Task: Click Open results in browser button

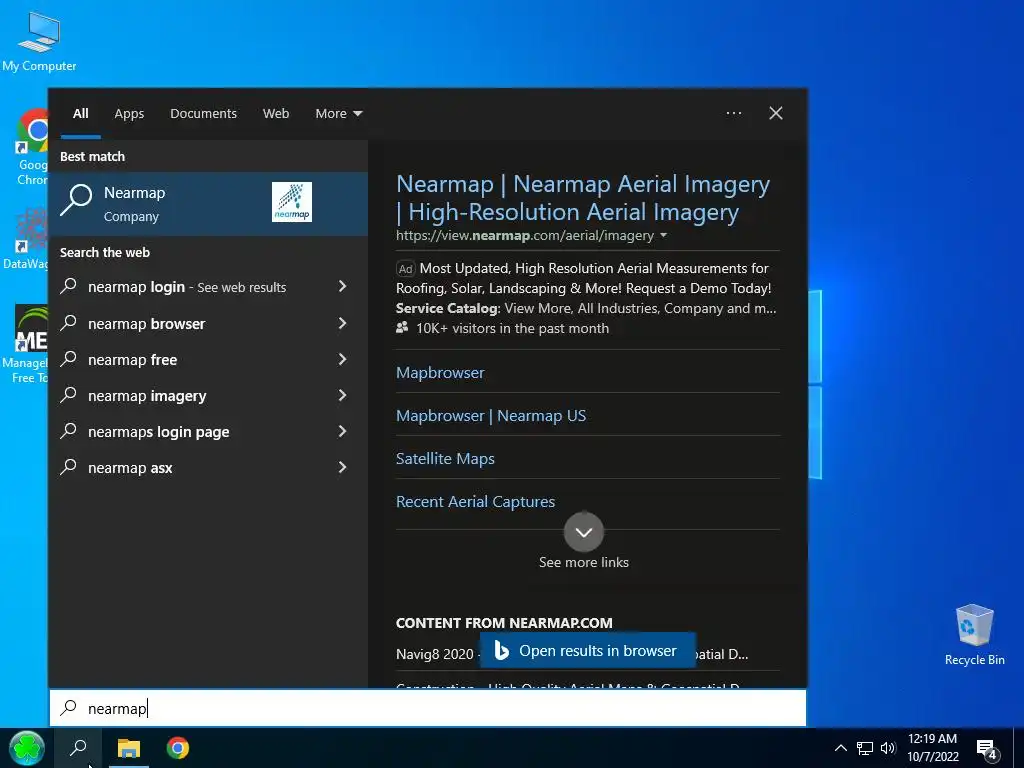Action: coord(588,650)
